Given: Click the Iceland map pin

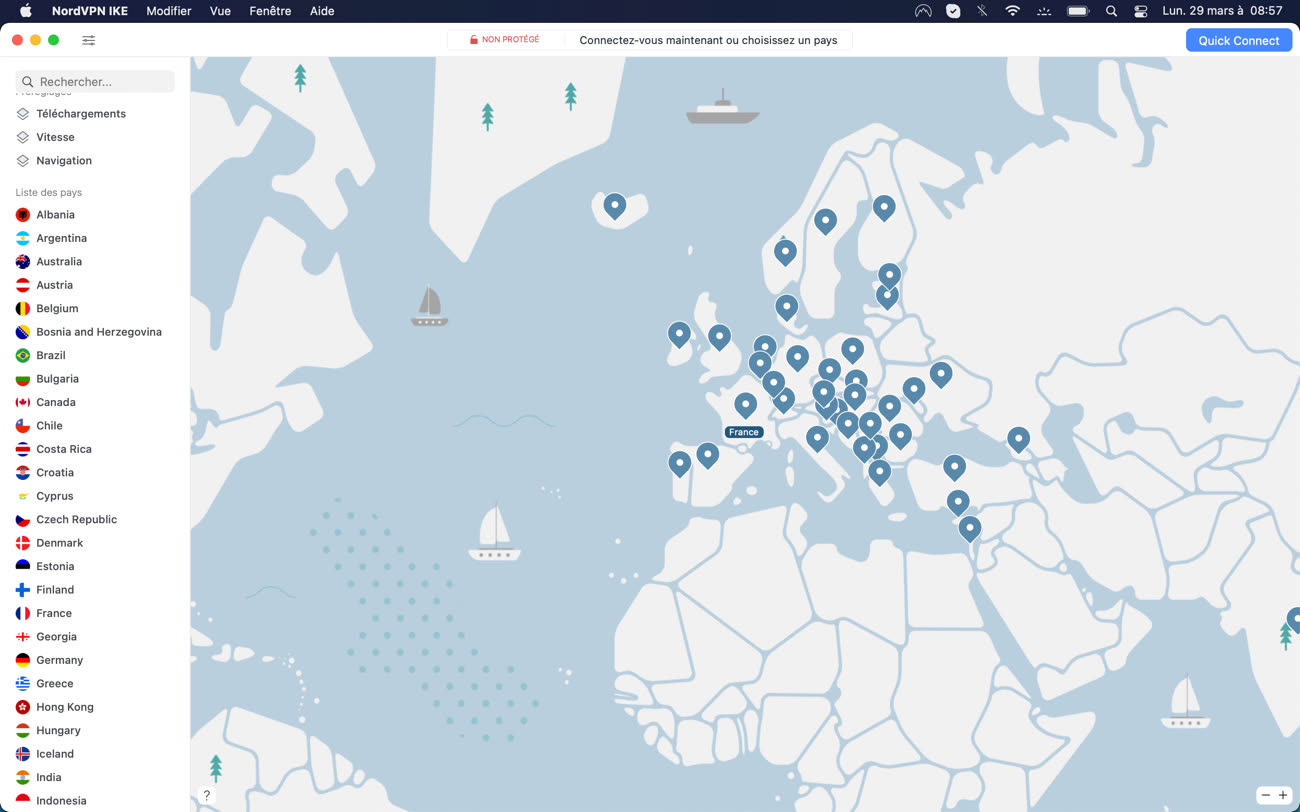Looking at the screenshot, I should point(615,206).
